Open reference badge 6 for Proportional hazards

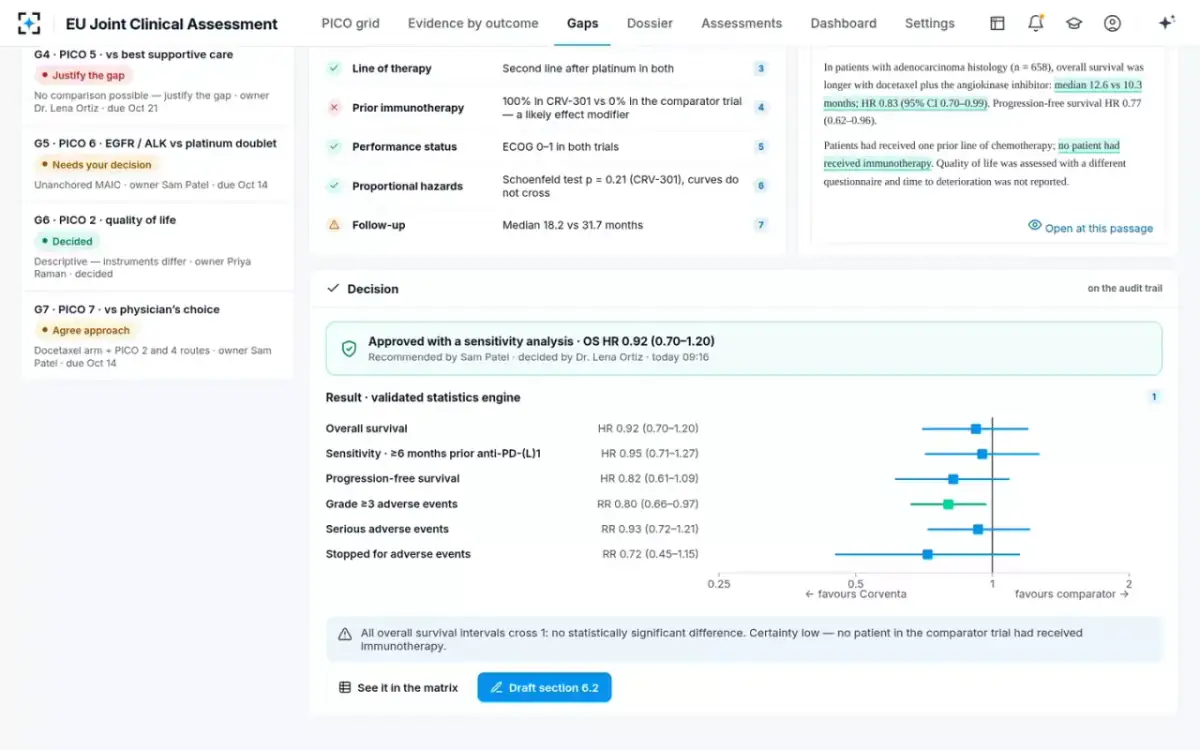[761, 186]
